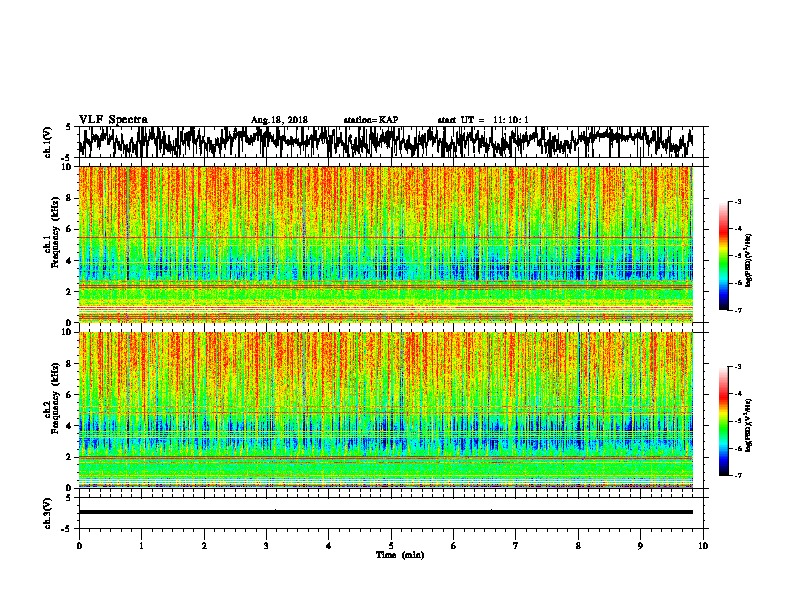This screenshot has width=792, height=612.
Task: Click the time axis tick label "9"
Action: (640, 546)
